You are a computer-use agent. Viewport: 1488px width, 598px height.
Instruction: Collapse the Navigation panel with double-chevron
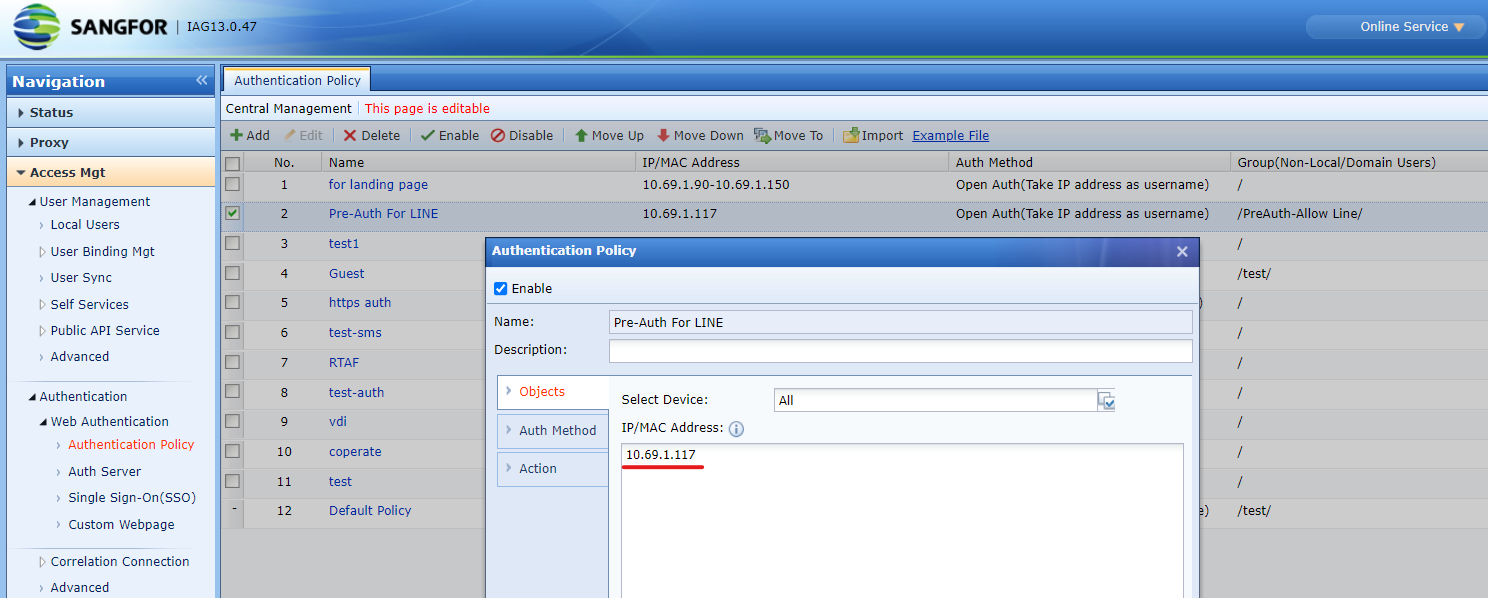tap(202, 81)
